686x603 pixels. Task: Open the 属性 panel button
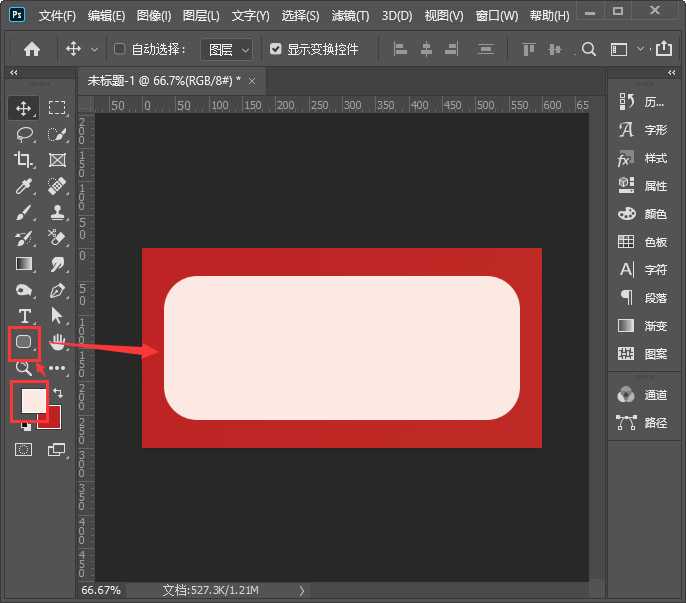coord(645,186)
